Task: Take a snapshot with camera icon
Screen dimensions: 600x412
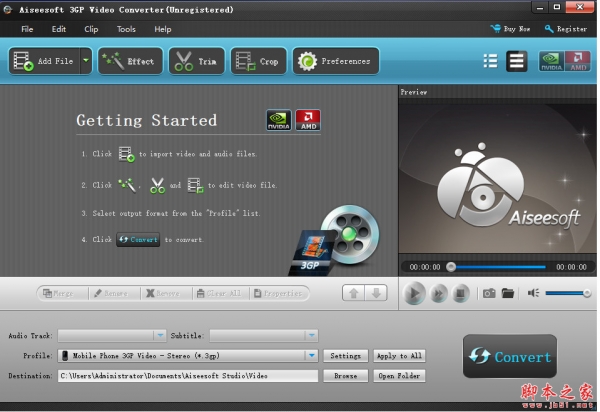Action: (x=489, y=293)
